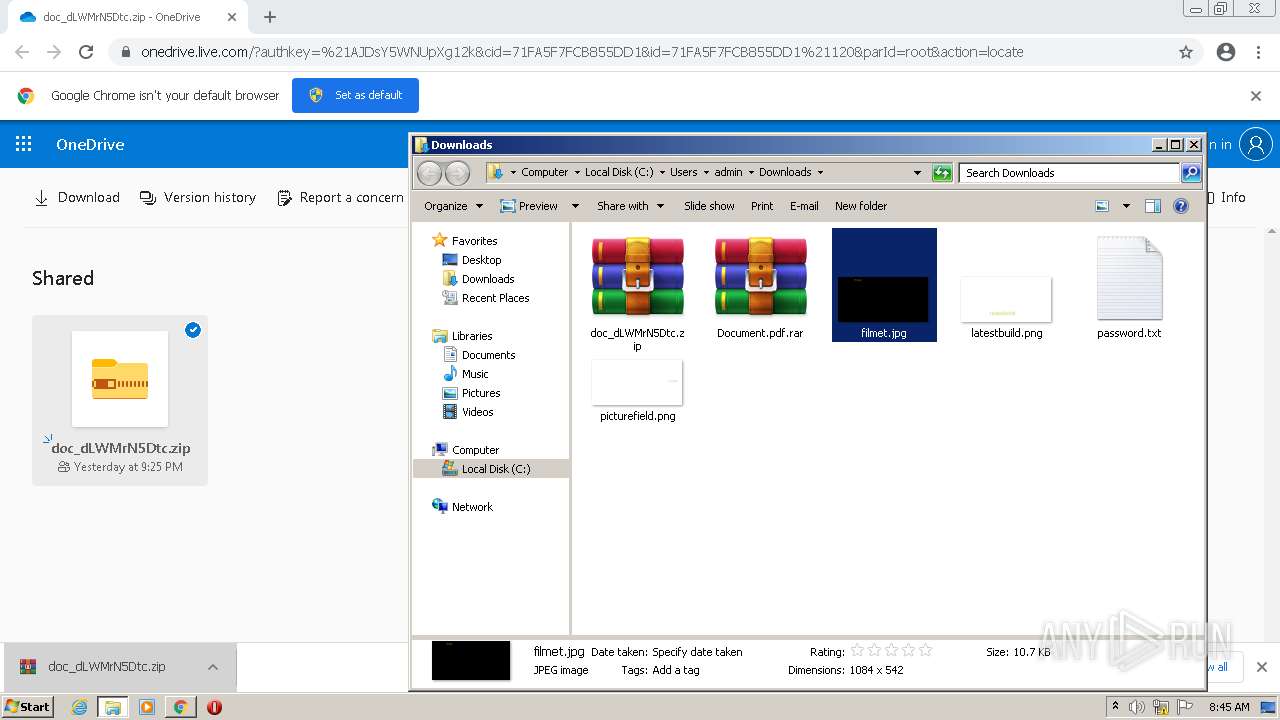This screenshot has height=720, width=1280.
Task: Toggle the selection checkmark on doc_dLWMrN5Dtc.zip tile
Action: [x=193, y=330]
